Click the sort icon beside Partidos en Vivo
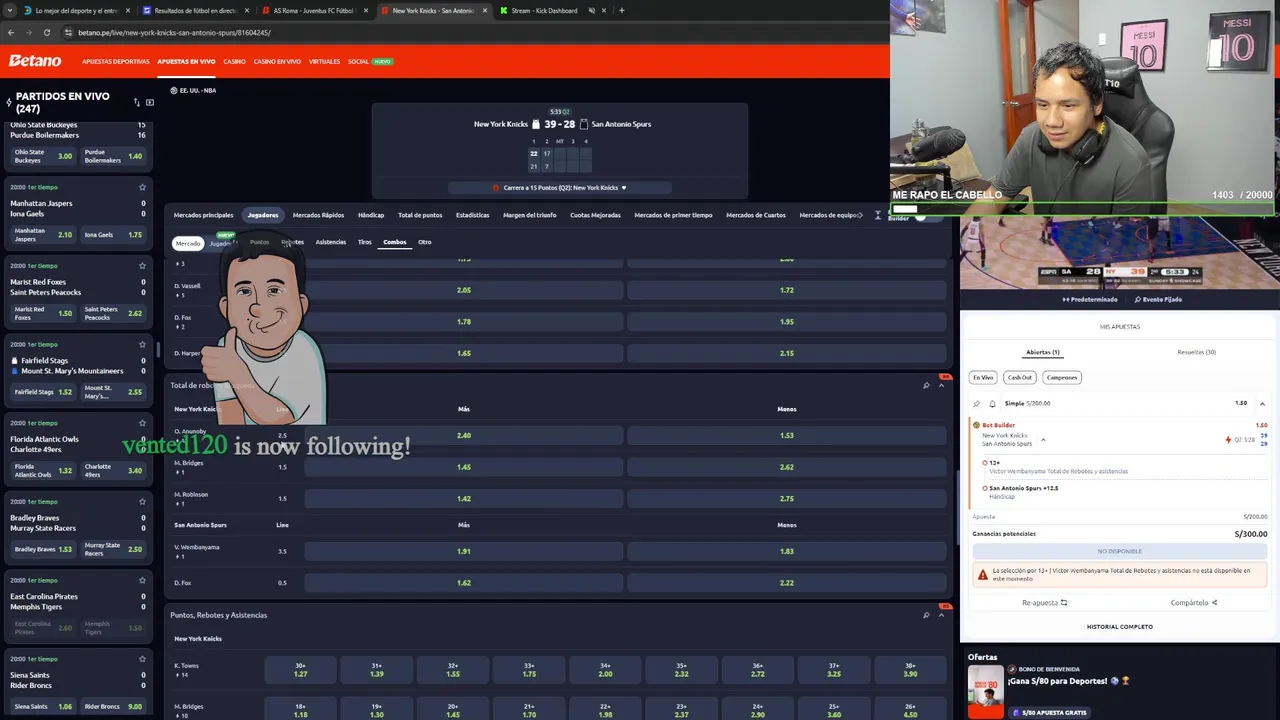Viewport: 1280px width, 720px height. coord(137,102)
